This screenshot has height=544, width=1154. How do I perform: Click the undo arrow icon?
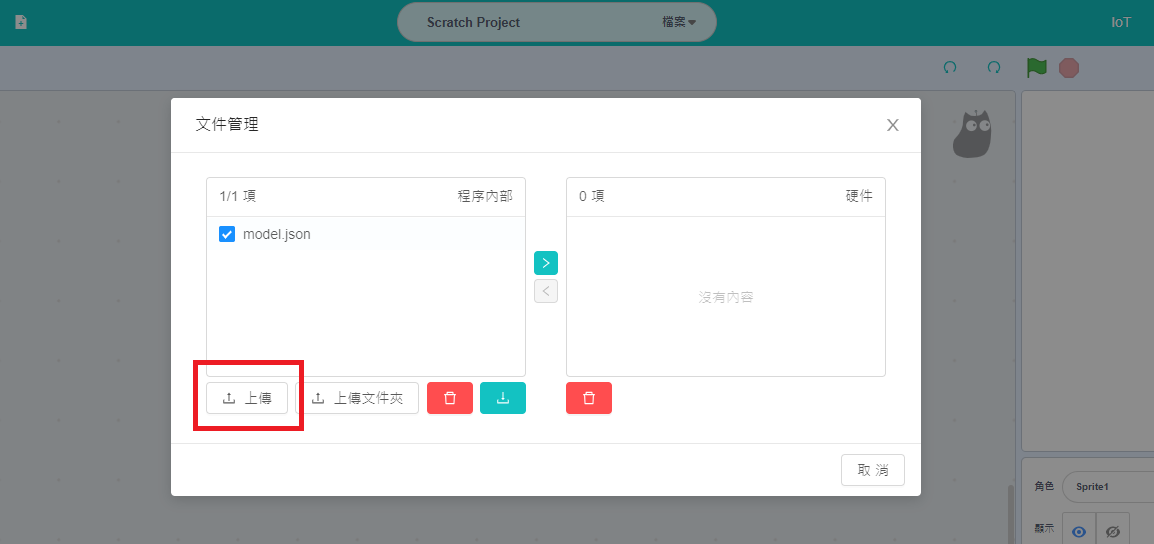coord(950,68)
